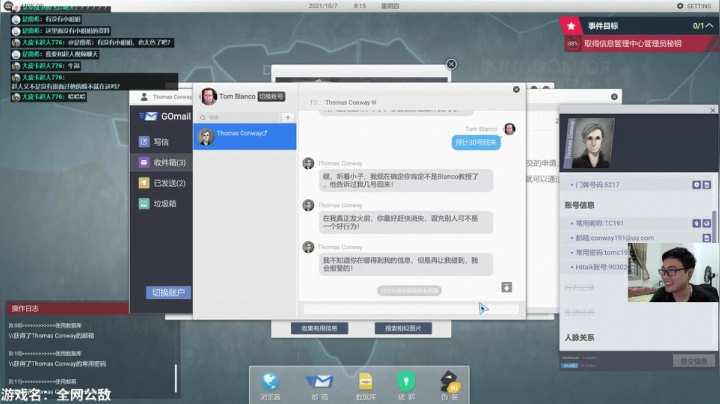Click the 切换账号 button next to Tom Blanco
This screenshot has width=720, height=404.
(271, 96)
